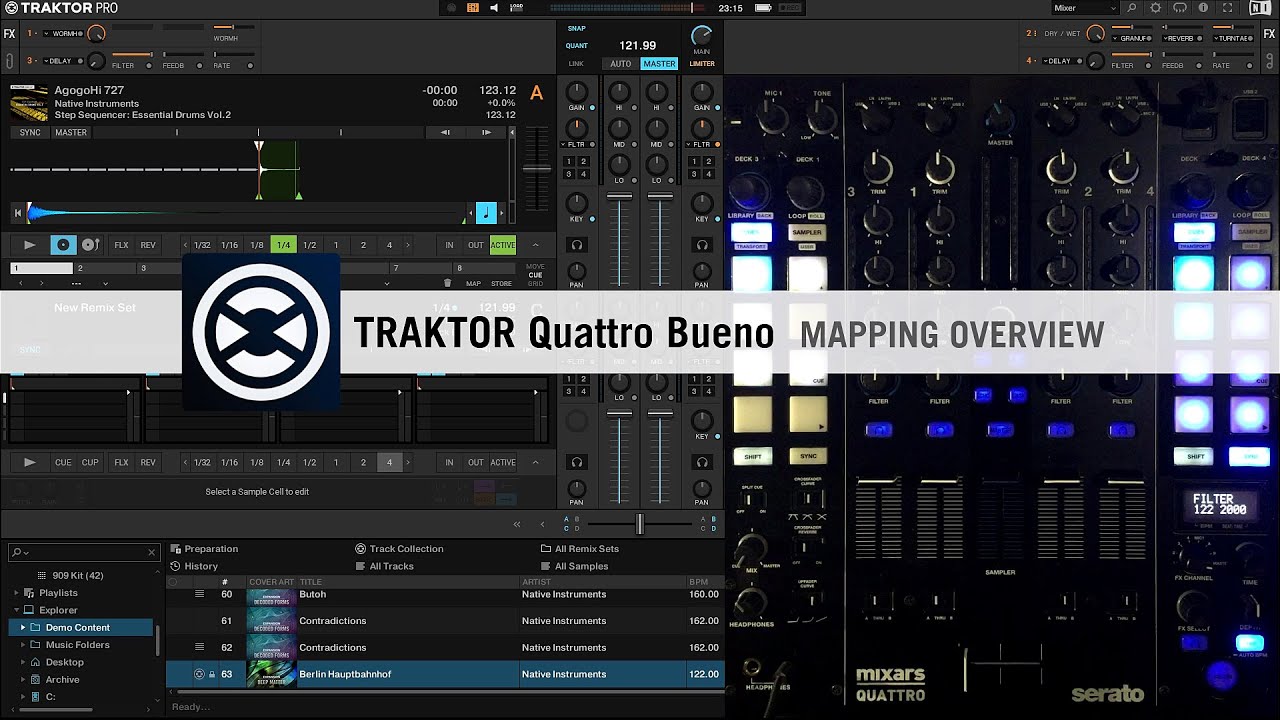The image size is (1280, 720).
Task: Toggle REV reverse on deck A
Action: click(x=148, y=245)
